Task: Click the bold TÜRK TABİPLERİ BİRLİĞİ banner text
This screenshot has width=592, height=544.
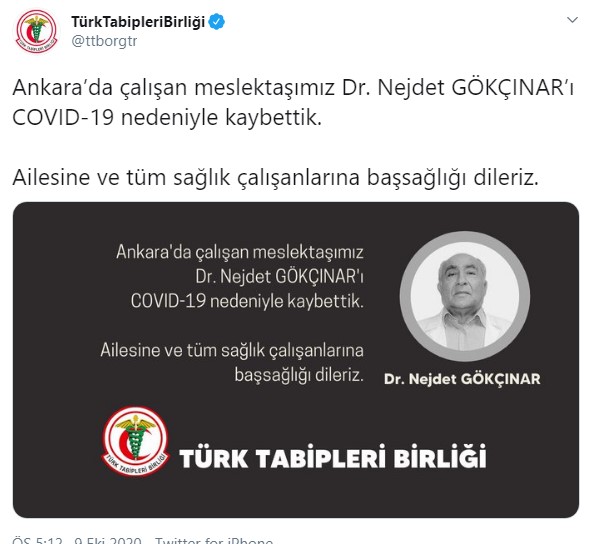Action: (333, 457)
